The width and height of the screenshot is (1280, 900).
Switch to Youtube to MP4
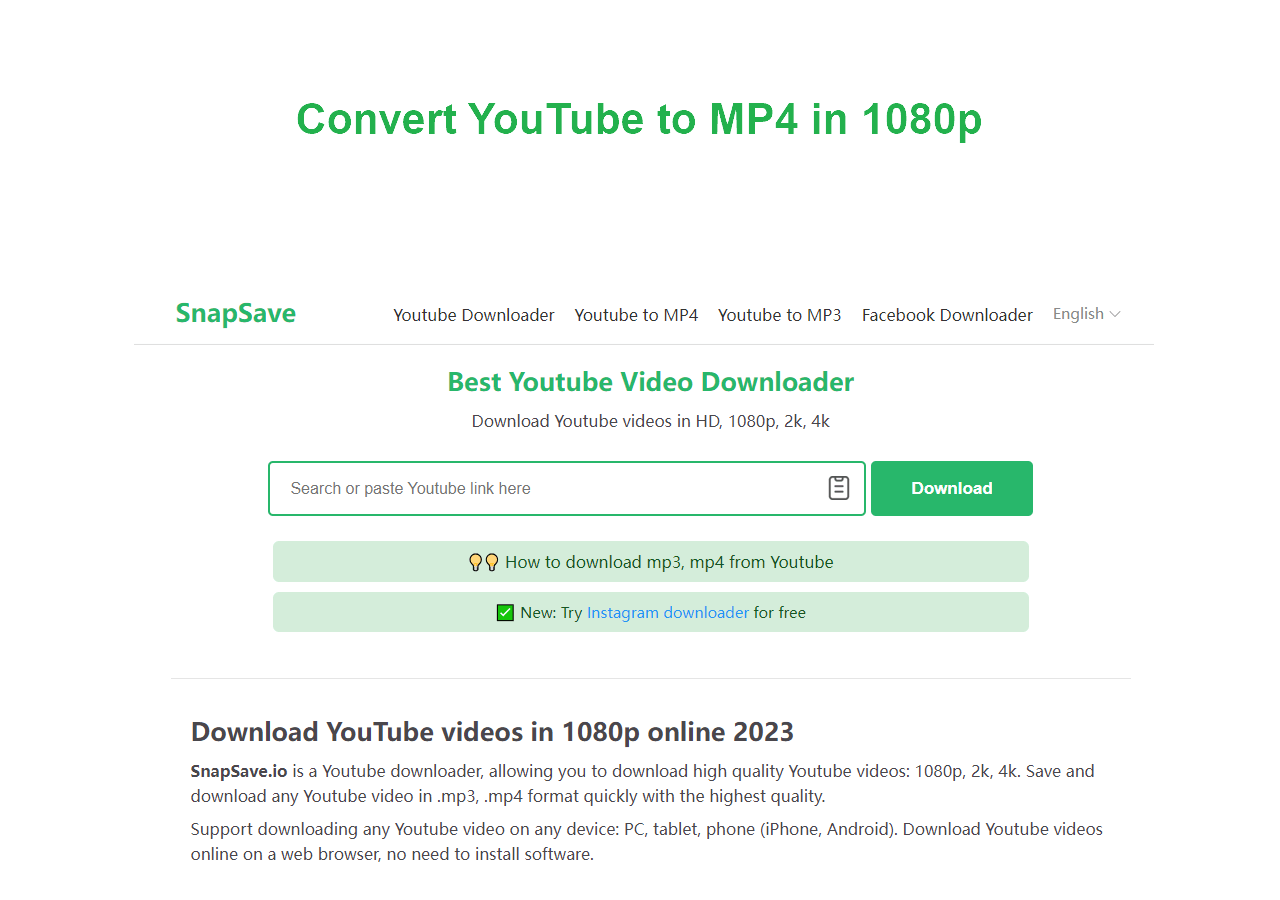click(x=636, y=314)
